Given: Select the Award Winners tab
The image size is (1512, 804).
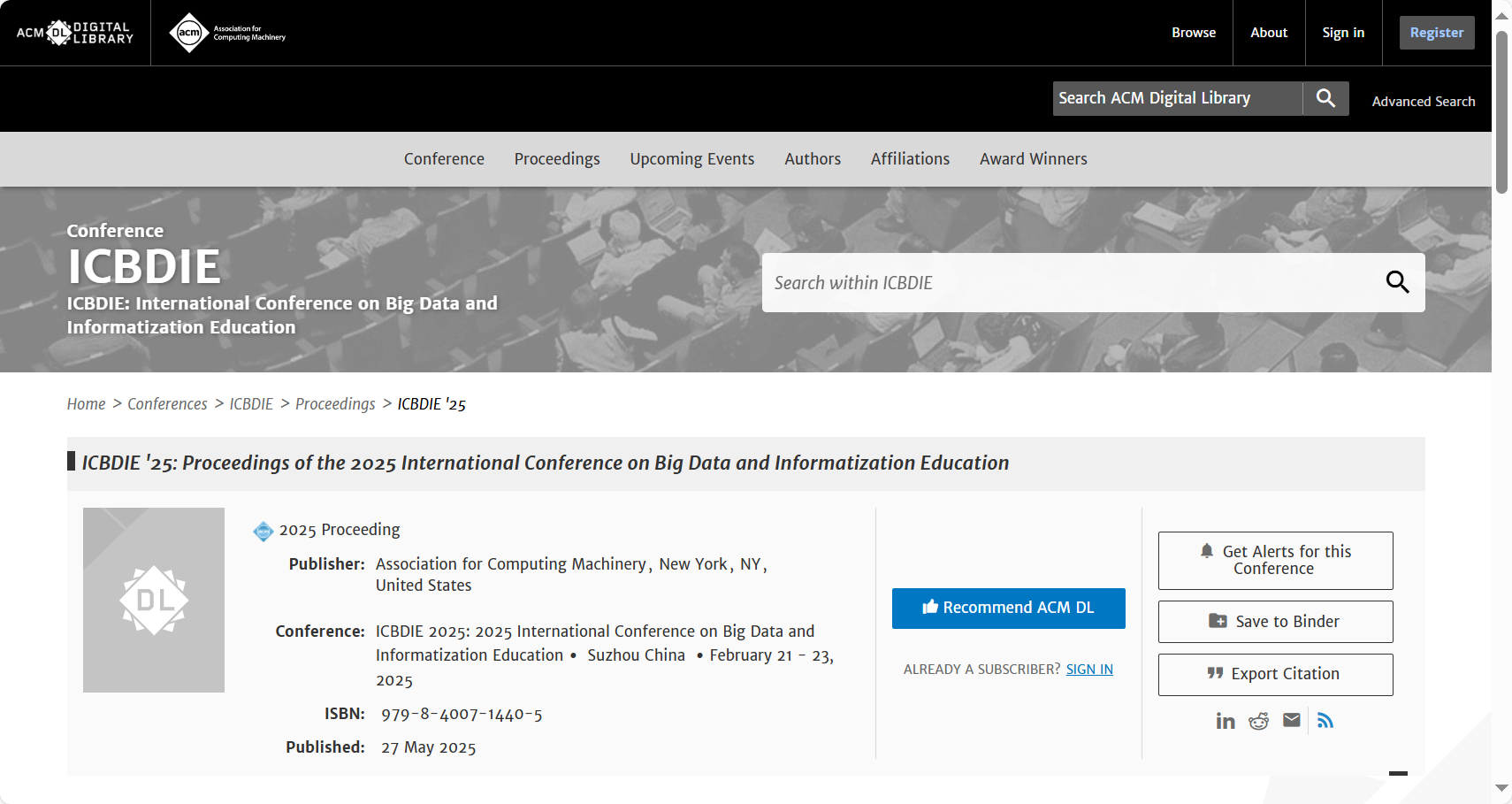Looking at the screenshot, I should [1034, 159].
